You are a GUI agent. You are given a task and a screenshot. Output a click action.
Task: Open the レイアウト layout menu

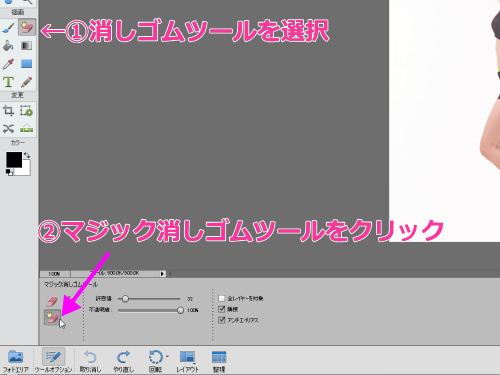point(187,361)
